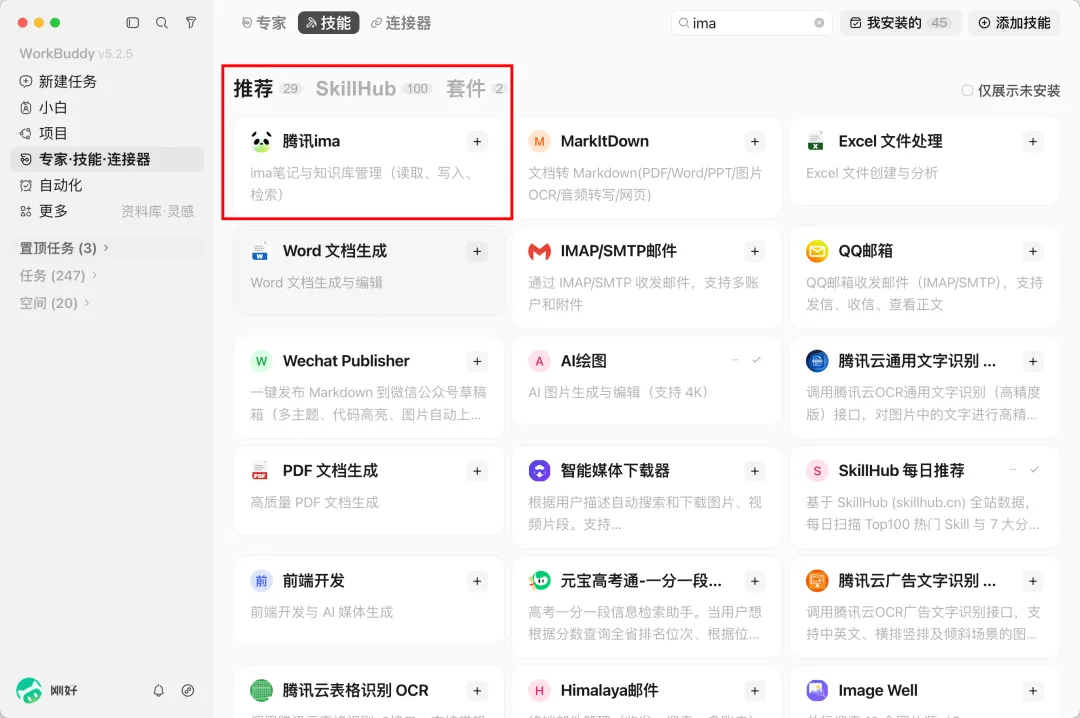Viewport: 1080px width, 718px height.
Task: Click the 资料库·灵感 label
Action: pos(158,211)
